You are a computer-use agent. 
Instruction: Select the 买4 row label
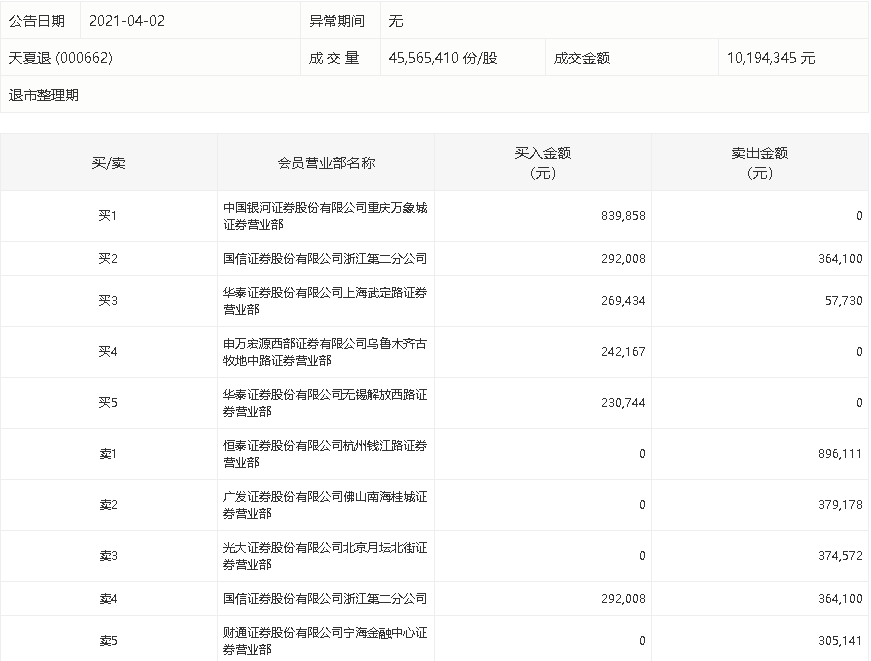108,352
